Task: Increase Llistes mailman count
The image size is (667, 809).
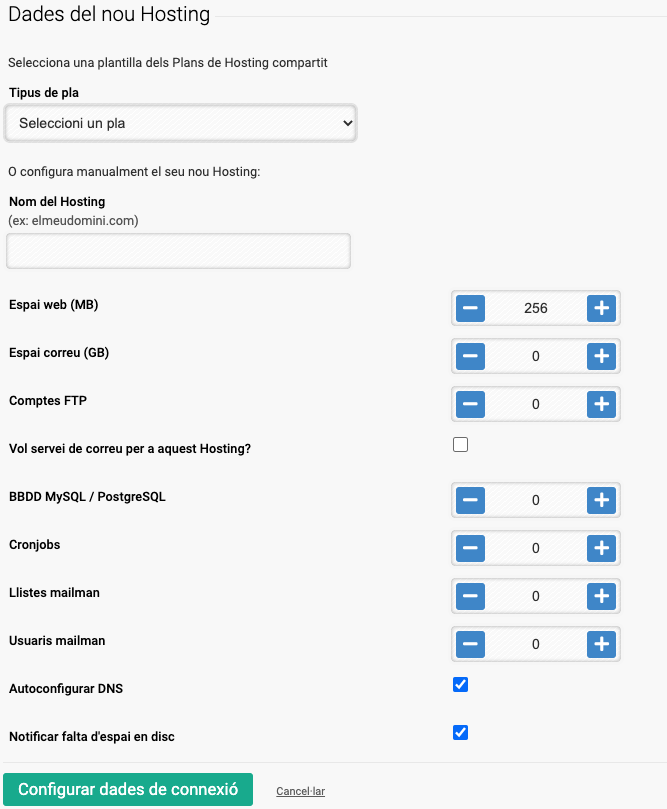Action: [601, 596]
